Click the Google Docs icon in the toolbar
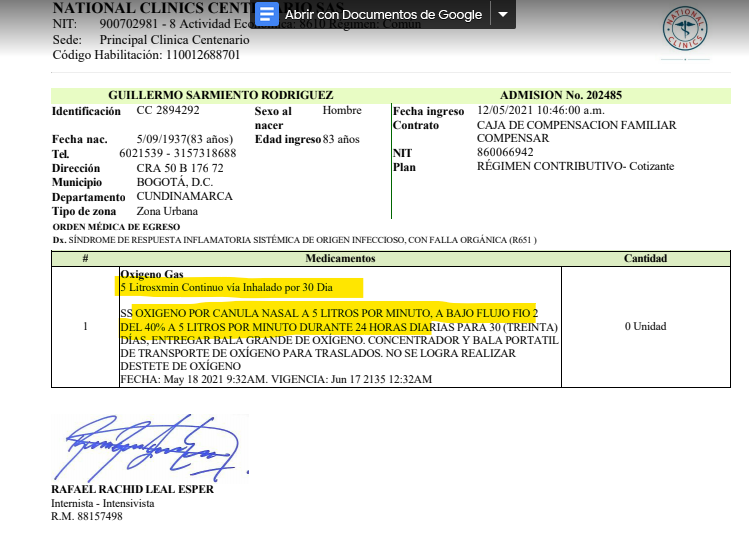Image resolution: width=749 pixels, height=549 pixels. (x=267, y=14)
